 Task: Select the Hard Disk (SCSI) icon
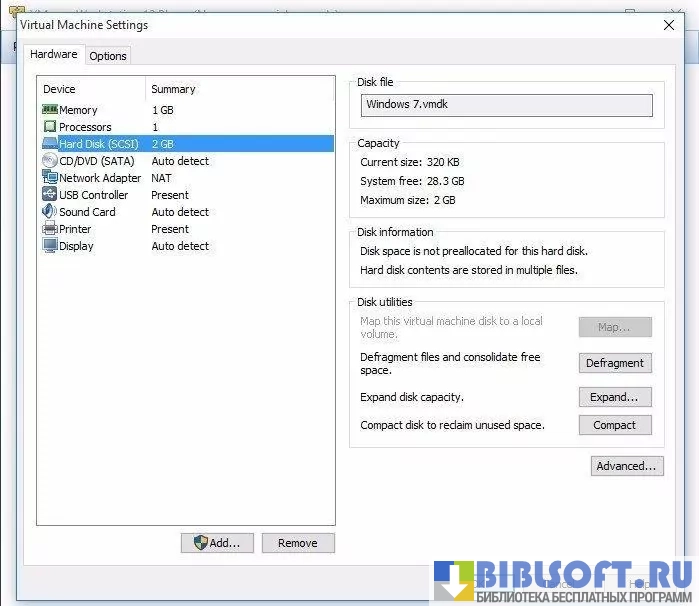pos(50,144)
